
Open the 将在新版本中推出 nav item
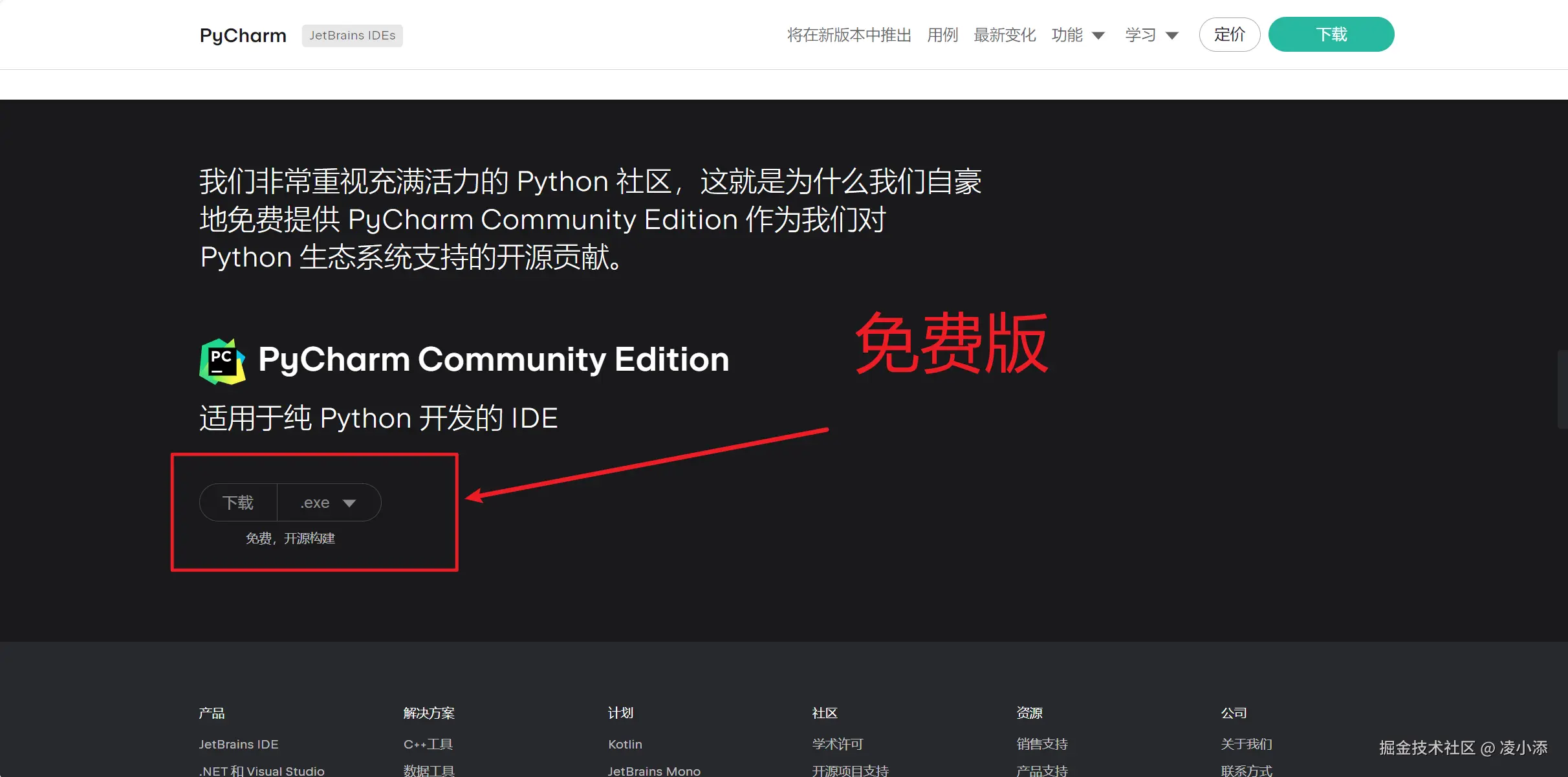point(849,35)
